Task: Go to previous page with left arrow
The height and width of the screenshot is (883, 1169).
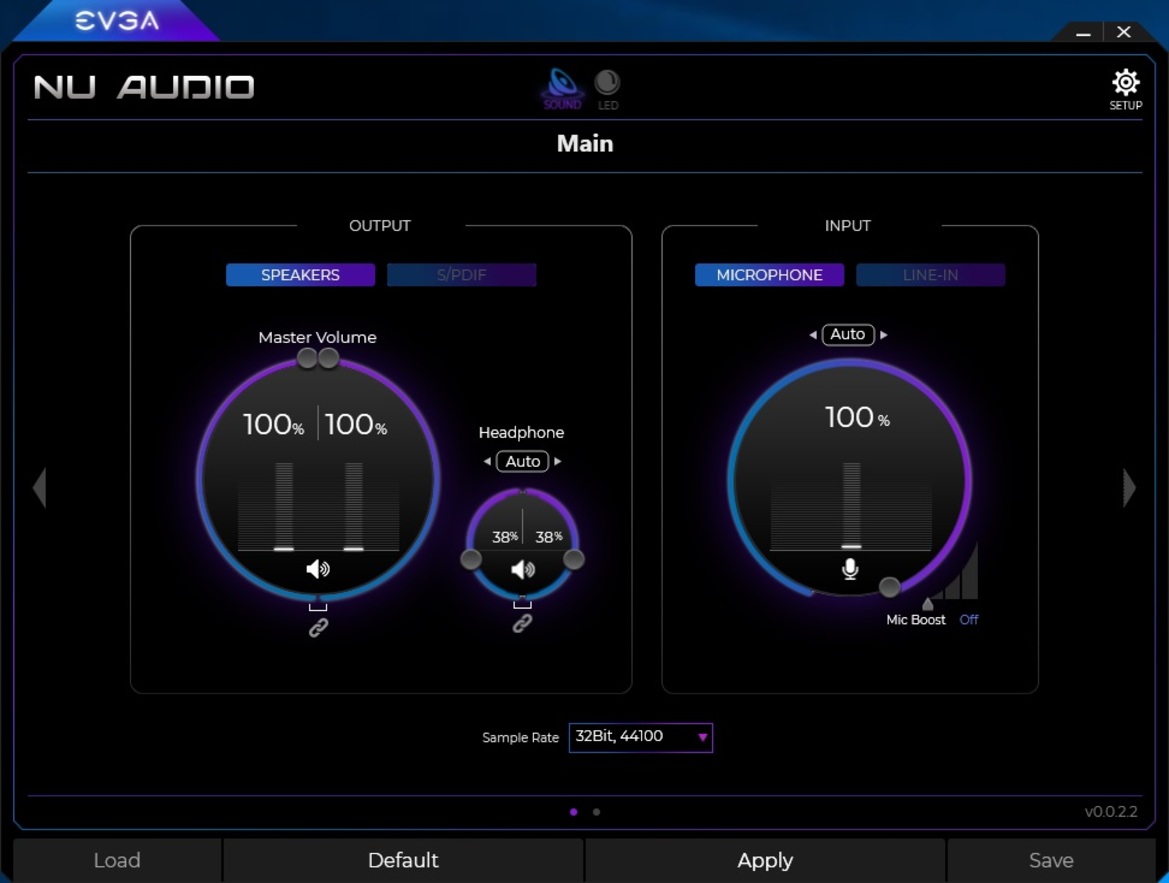Action: [x=40, y=488]
